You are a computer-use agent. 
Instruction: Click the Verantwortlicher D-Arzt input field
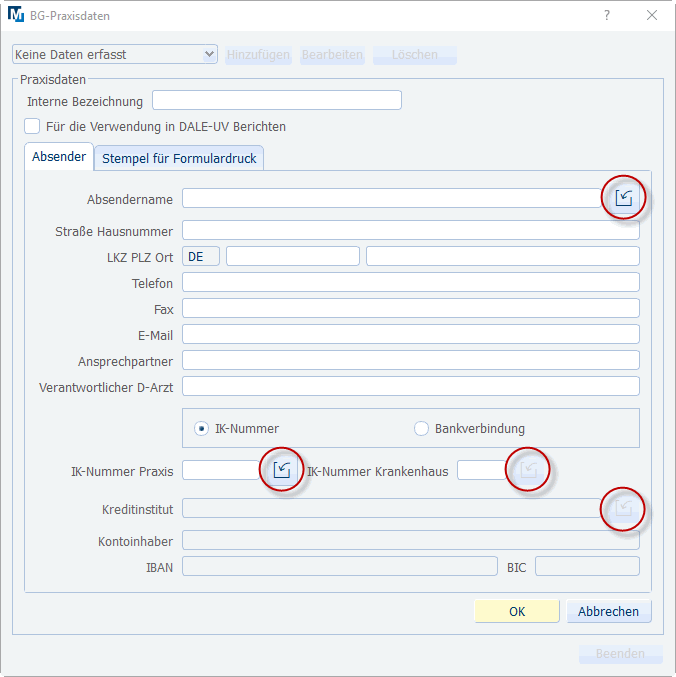(410, 386)
